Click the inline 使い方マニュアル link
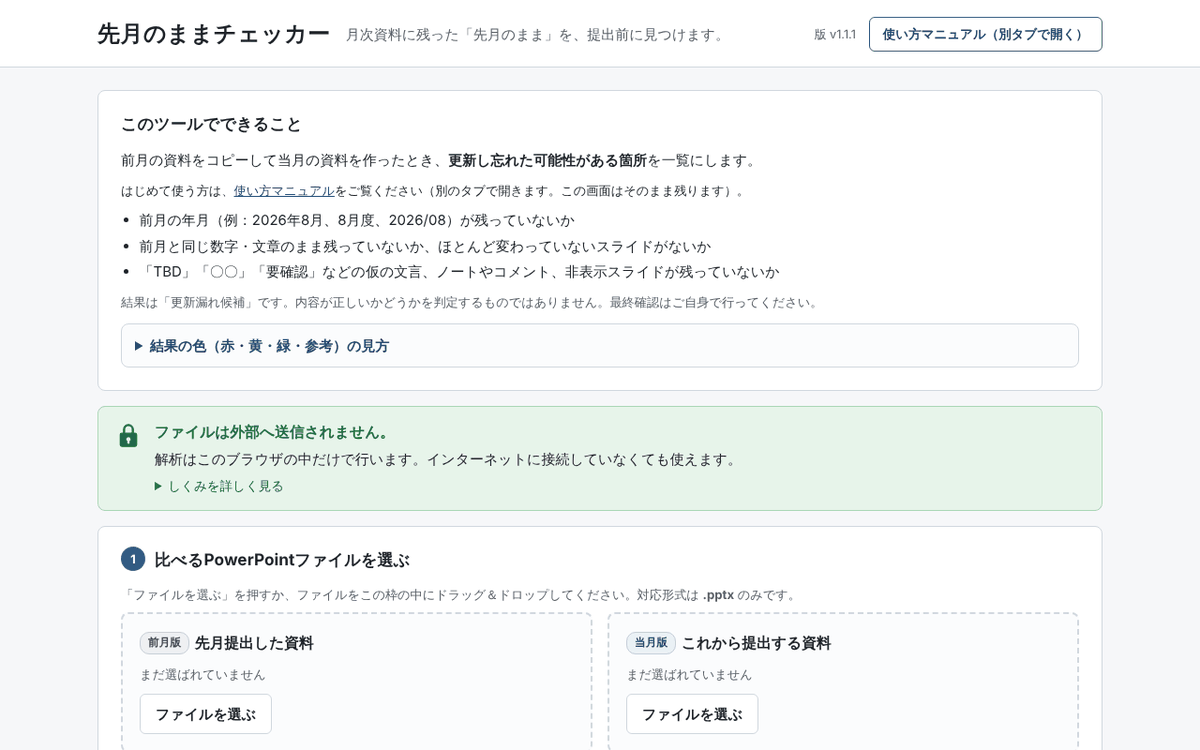1200x750 pixels. point(284,191)
